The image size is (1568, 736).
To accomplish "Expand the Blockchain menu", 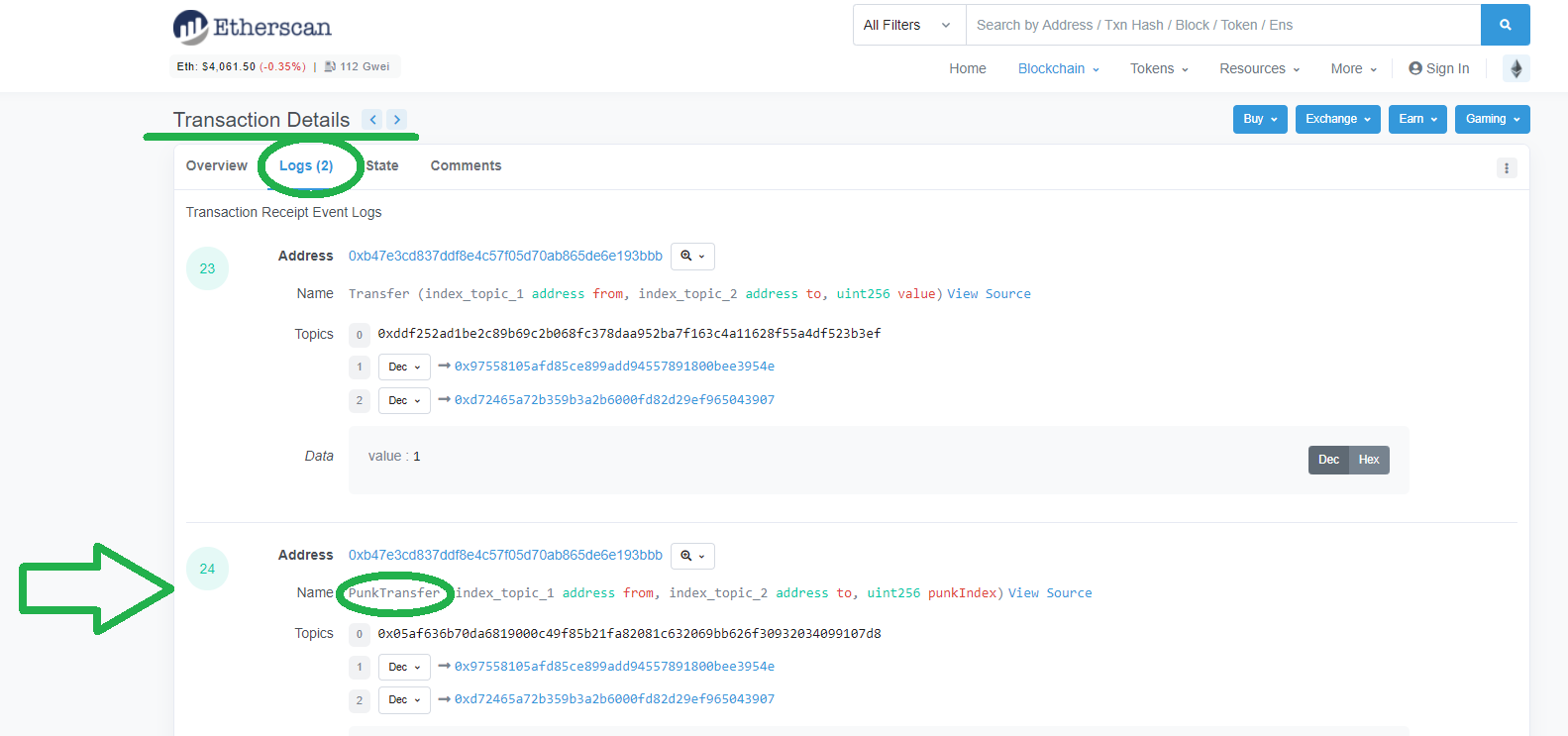I will (x=1059, y=68).
